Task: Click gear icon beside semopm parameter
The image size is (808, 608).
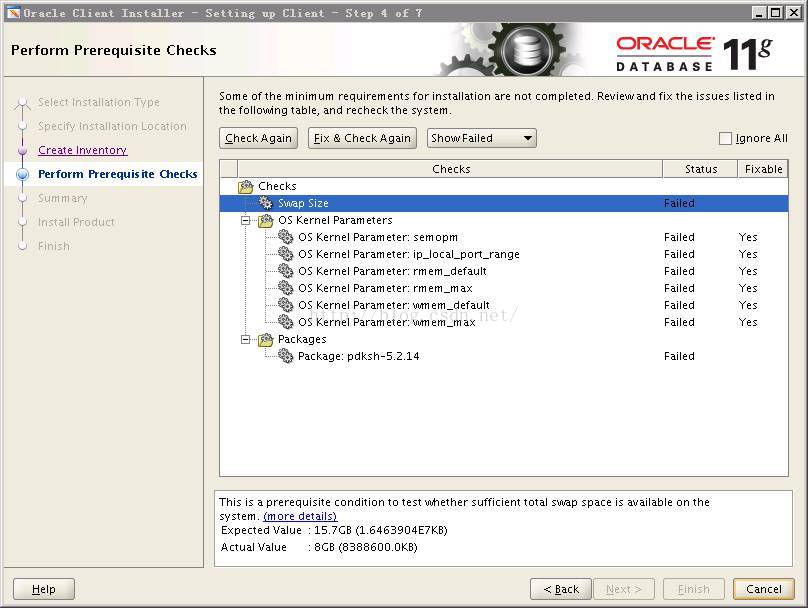Action: pos(285,237)
